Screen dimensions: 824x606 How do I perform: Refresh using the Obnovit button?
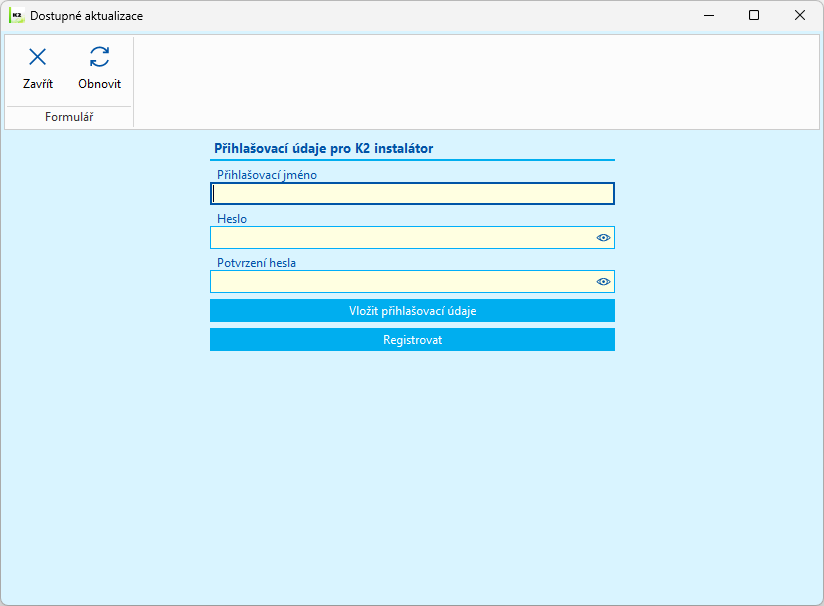point(99,69)
